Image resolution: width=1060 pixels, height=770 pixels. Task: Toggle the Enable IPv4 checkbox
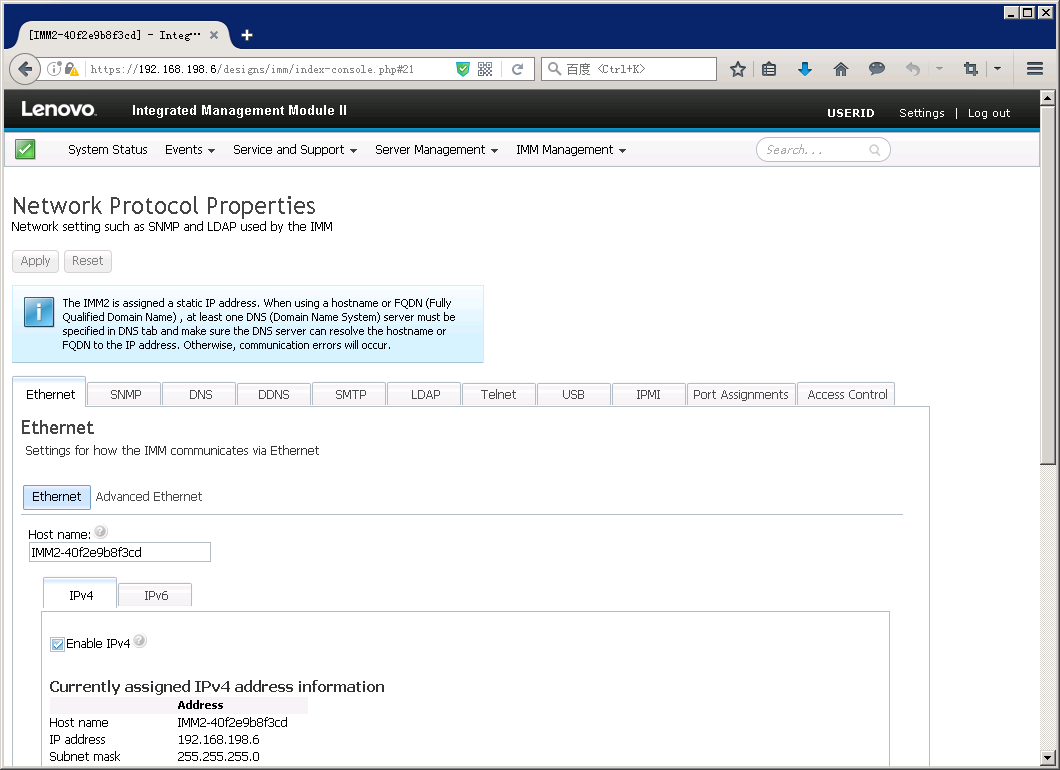pos(58,644)
